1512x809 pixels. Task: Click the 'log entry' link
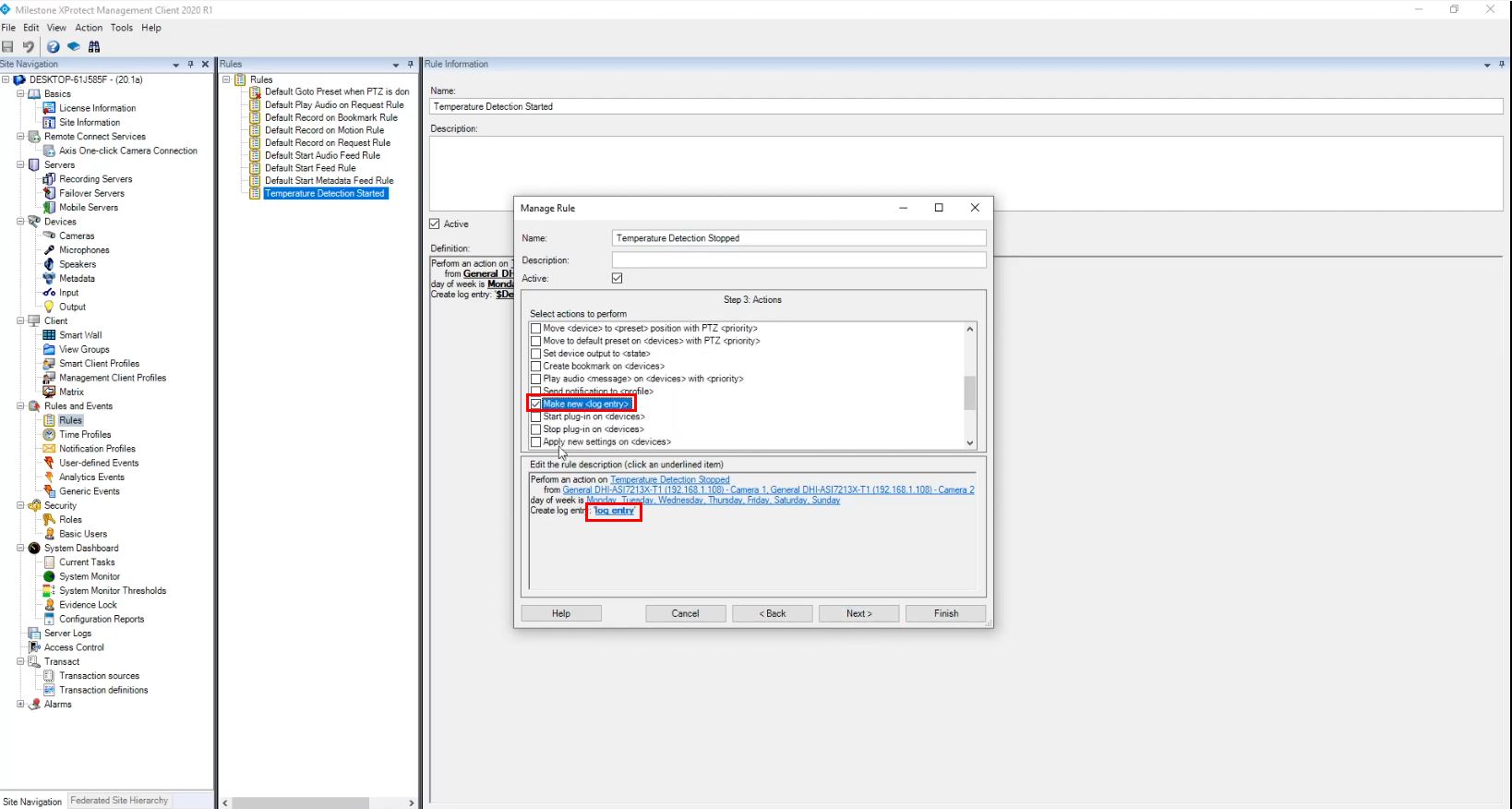[x=615, y=511]
